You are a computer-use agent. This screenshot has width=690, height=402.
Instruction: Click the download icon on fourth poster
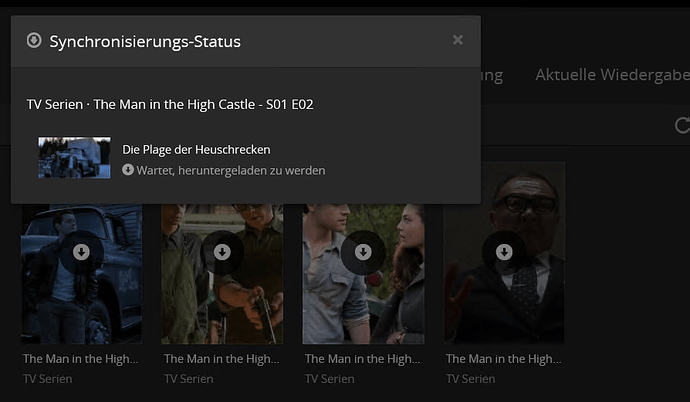(504, 252)
